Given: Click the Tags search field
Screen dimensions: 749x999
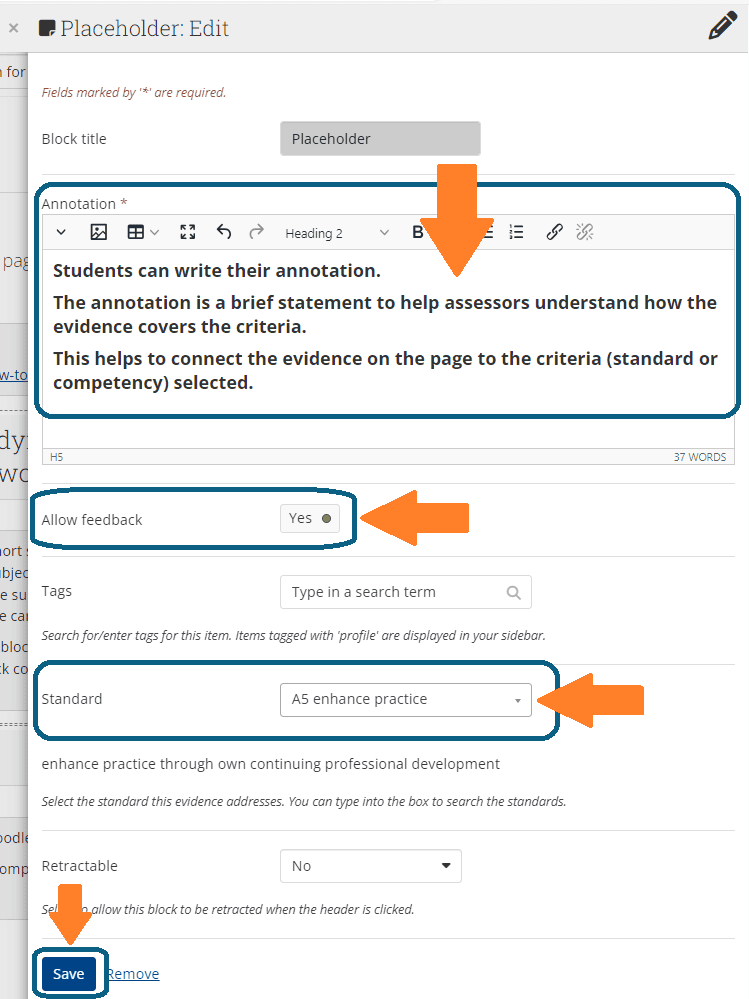Looking at the screenshot, I should click(x=405, y=592).
